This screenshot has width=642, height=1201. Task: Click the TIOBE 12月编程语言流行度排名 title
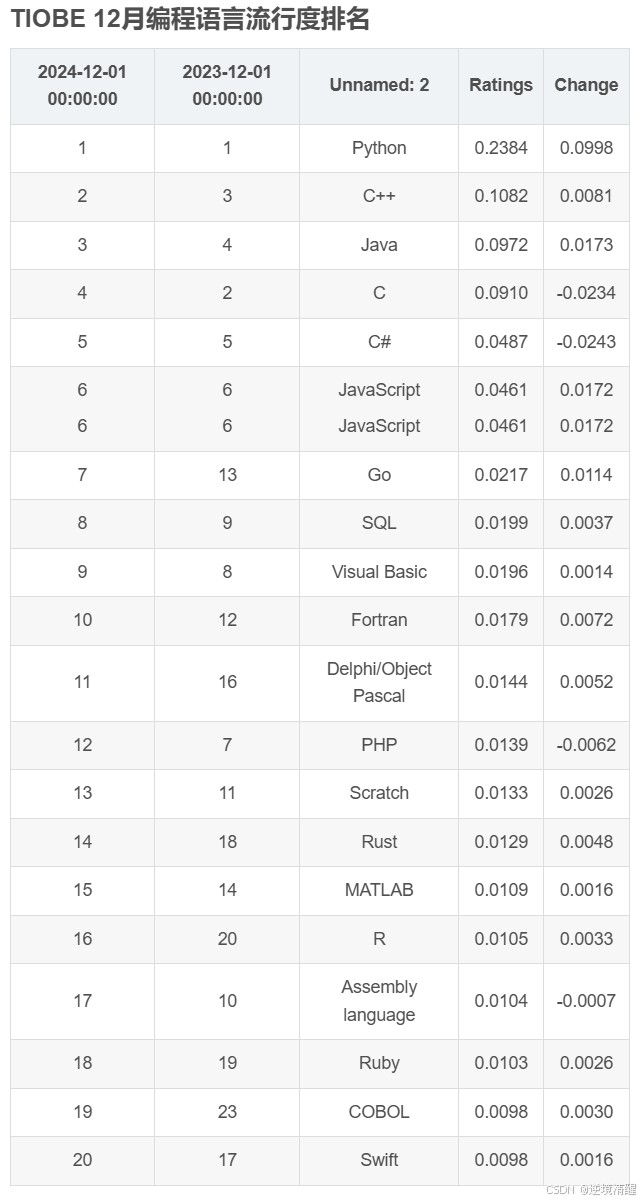click(190, 19)
